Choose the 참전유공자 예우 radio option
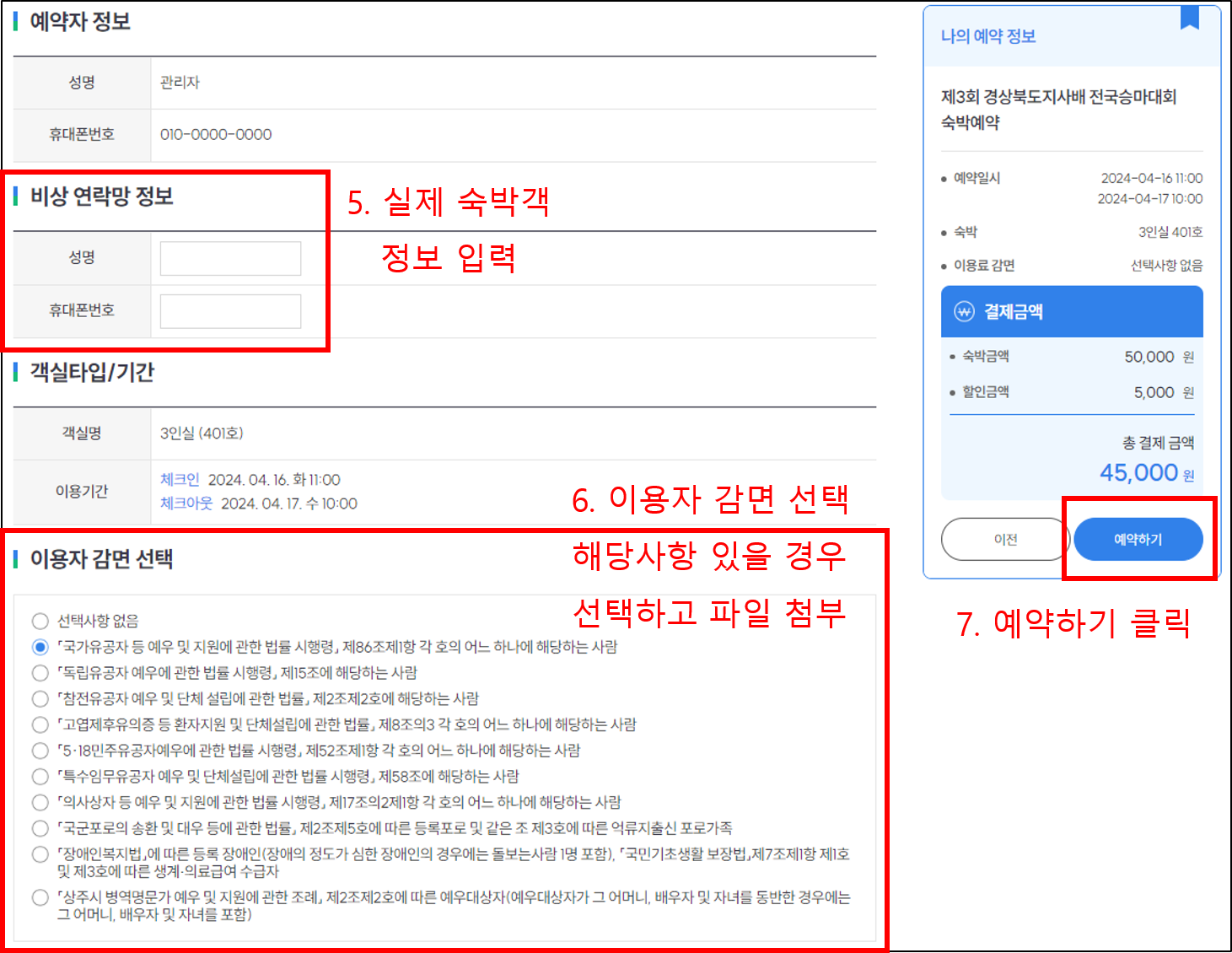Screen dimensions: 1232x953 [x=40, y=699]
